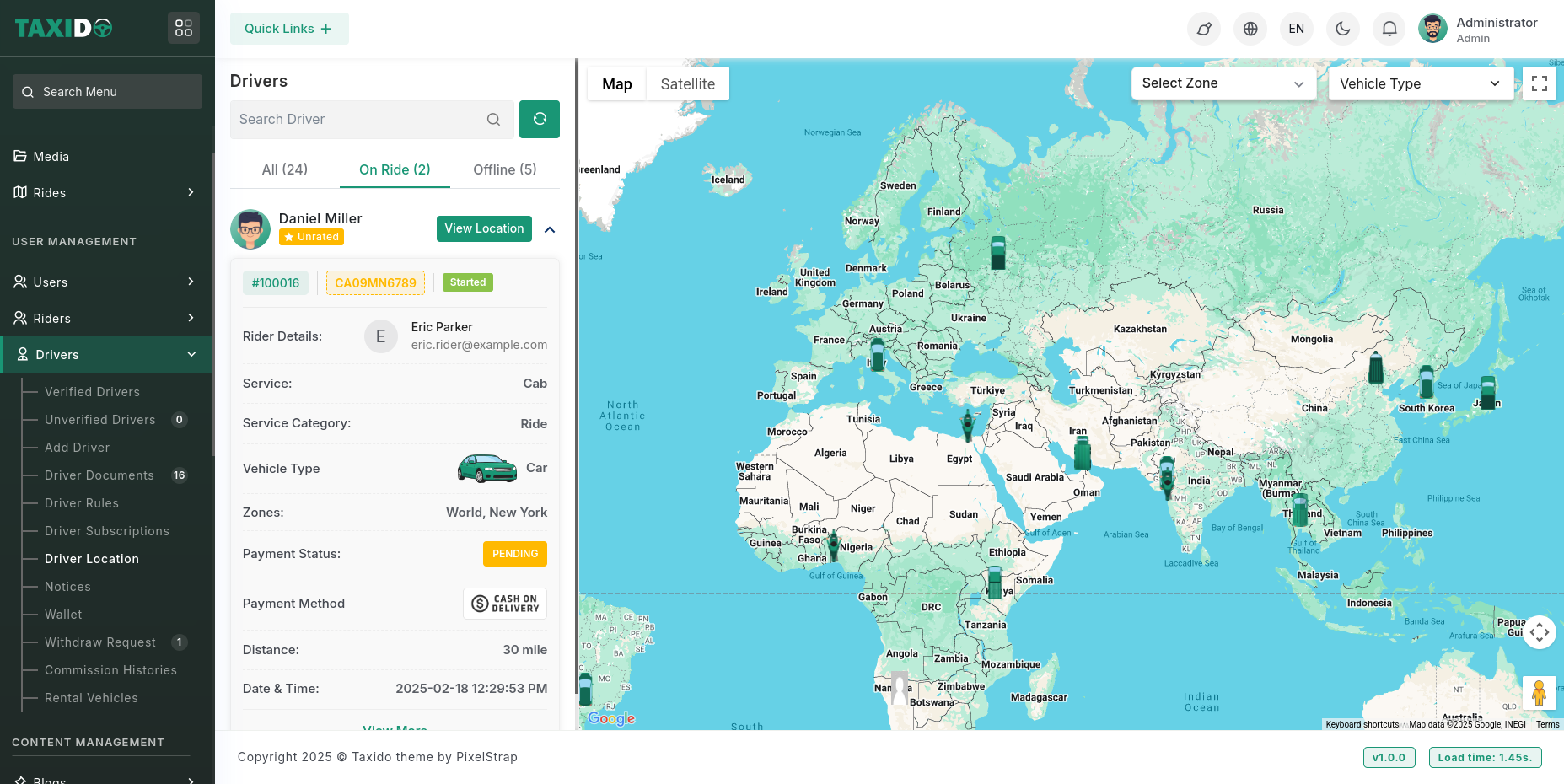The width and height of the screenshot is (1564, 784).
Task: Click the Cash on Delivery badge
Action: coord(504,604)
